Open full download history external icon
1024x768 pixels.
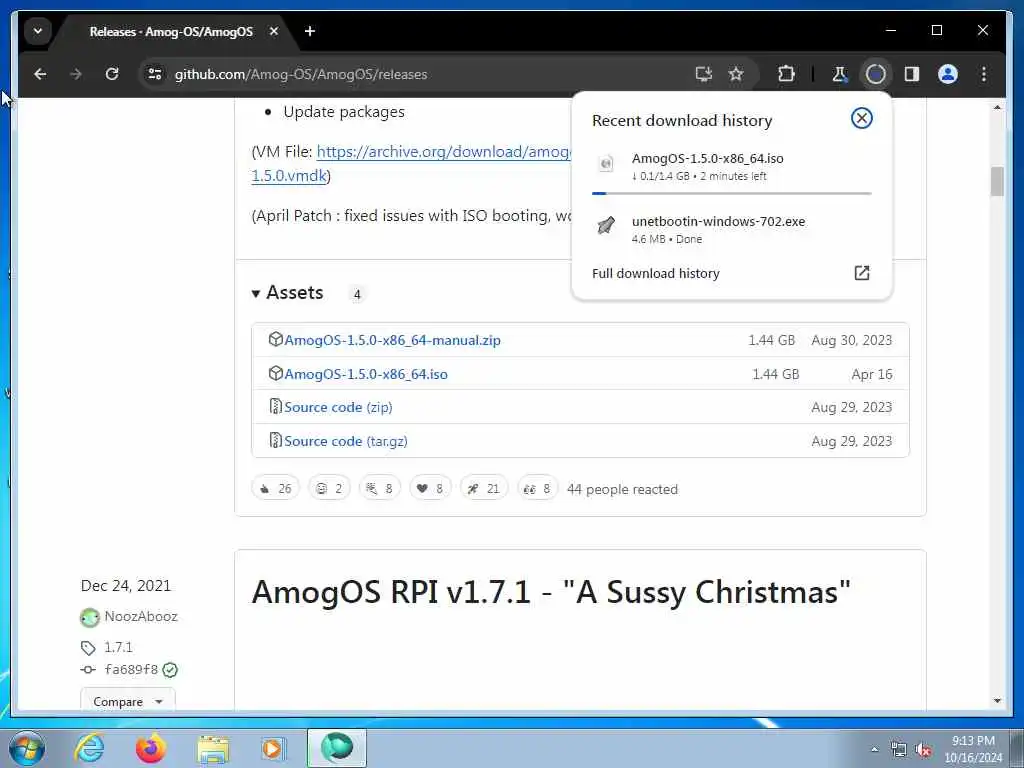click(862, 273)
